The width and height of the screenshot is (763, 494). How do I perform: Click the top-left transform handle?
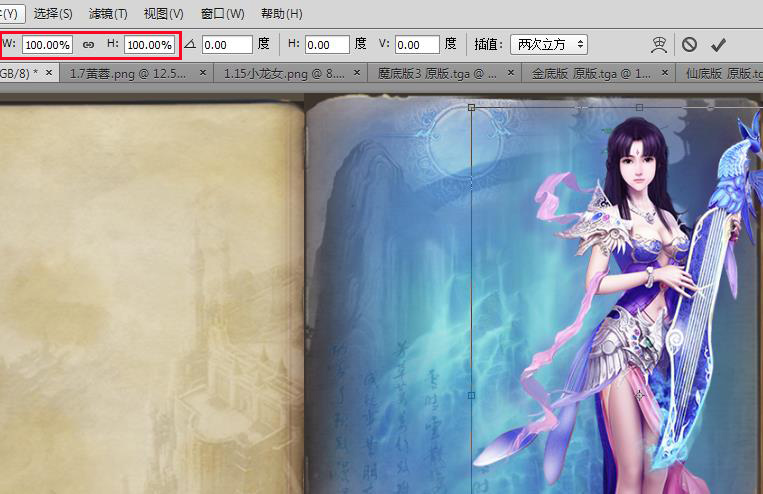click(x=471, y=107)
